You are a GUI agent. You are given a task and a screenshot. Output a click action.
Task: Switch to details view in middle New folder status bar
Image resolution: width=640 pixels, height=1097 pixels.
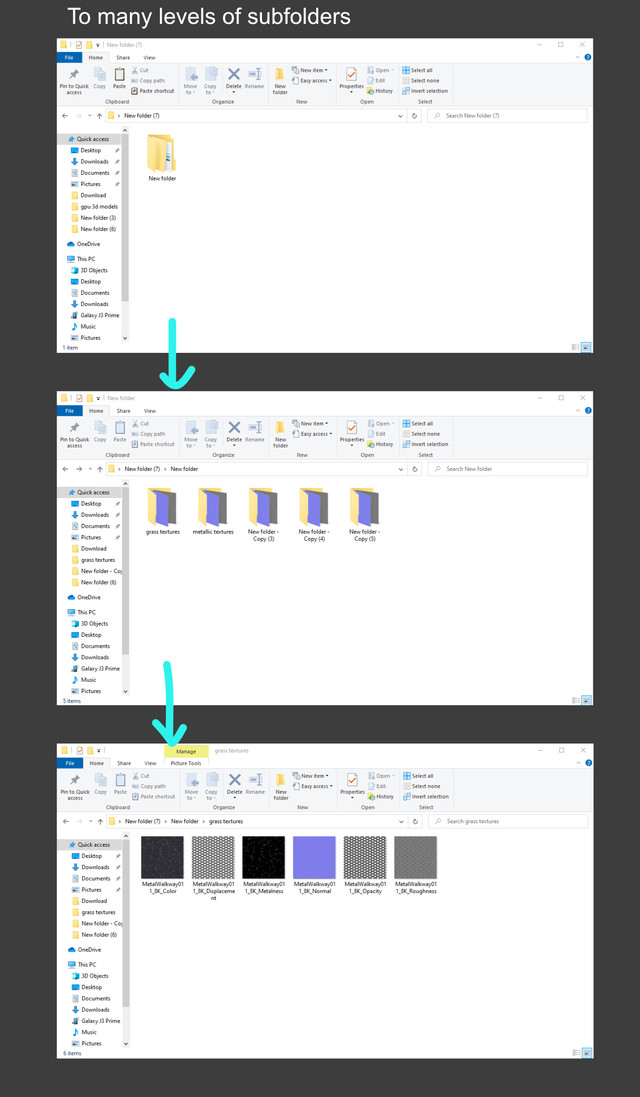[x=576, y=700]
